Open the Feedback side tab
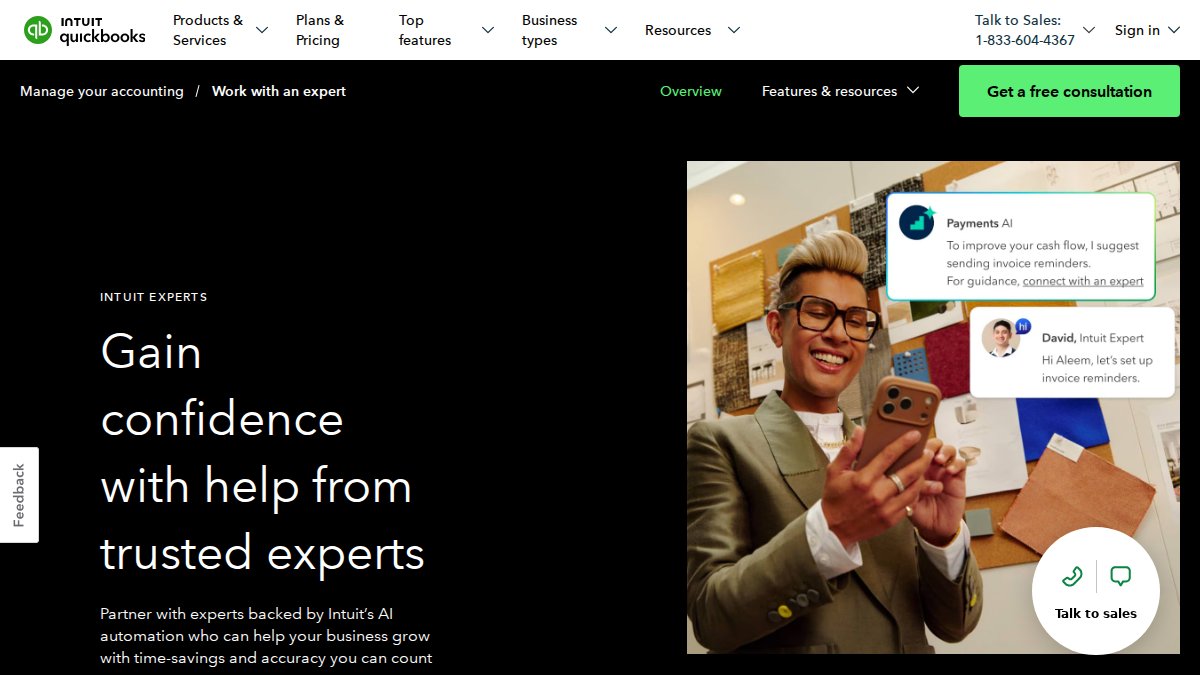Viewport: 1200px width, 675px height. pos(19,495)
